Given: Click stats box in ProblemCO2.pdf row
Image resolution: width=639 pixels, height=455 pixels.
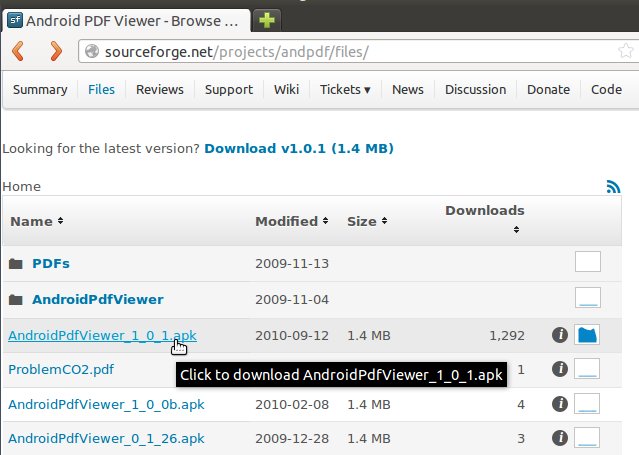Looking at the screenshot, I should [587, 369].
